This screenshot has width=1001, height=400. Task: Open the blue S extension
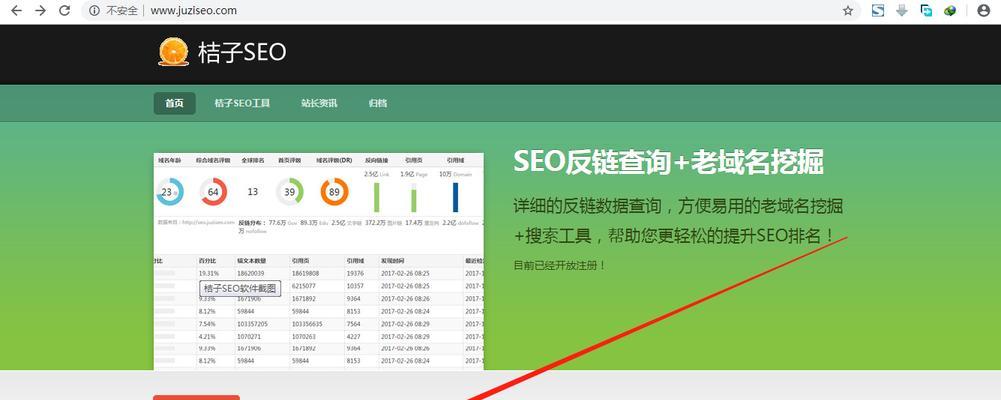click(x=878, y=10)
